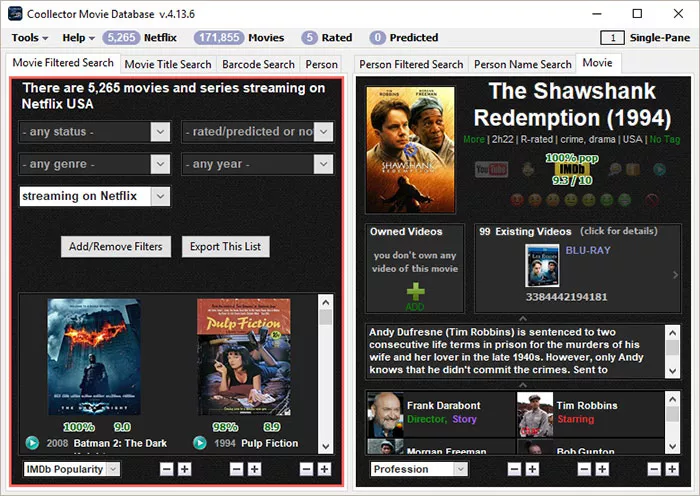This screenshot has height=496, width=700.
Task: Click the movie list scrollbar up arrow
Action: coord(326,302)
